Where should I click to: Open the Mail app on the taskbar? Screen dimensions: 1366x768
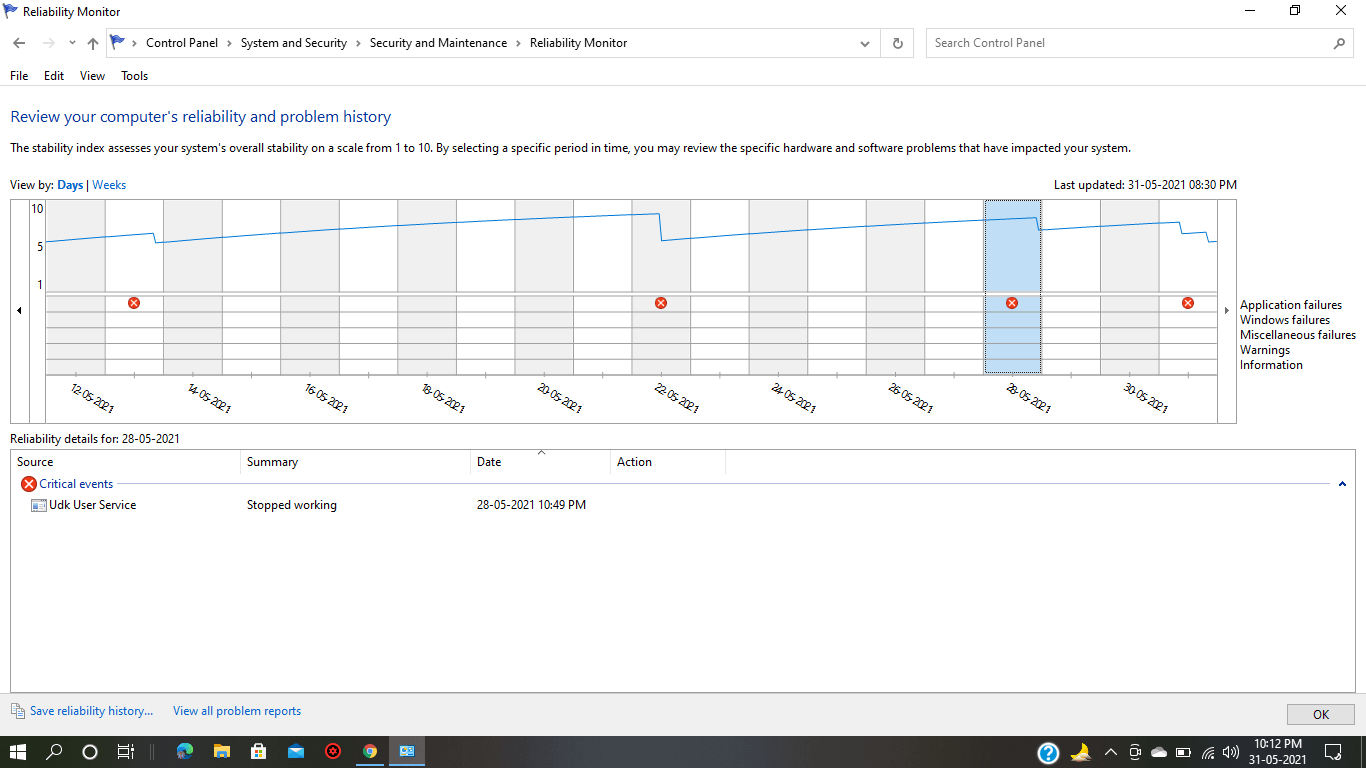(x=296, y=751)
